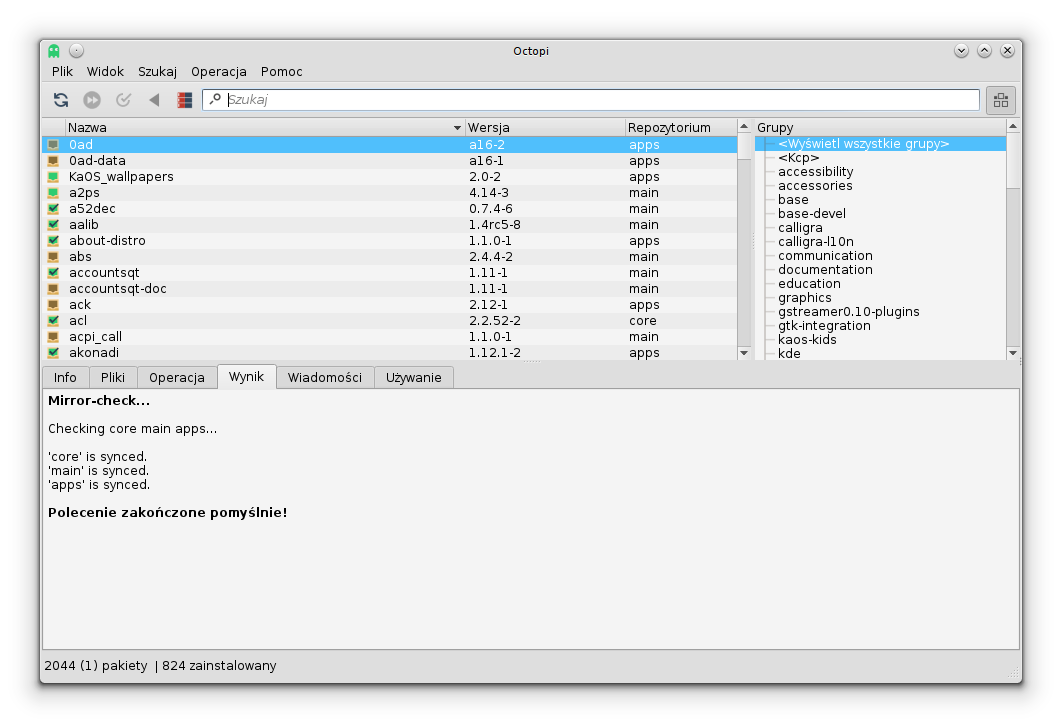Click the Szukaj search input field

pyautogui.click(x=591, y=100)
